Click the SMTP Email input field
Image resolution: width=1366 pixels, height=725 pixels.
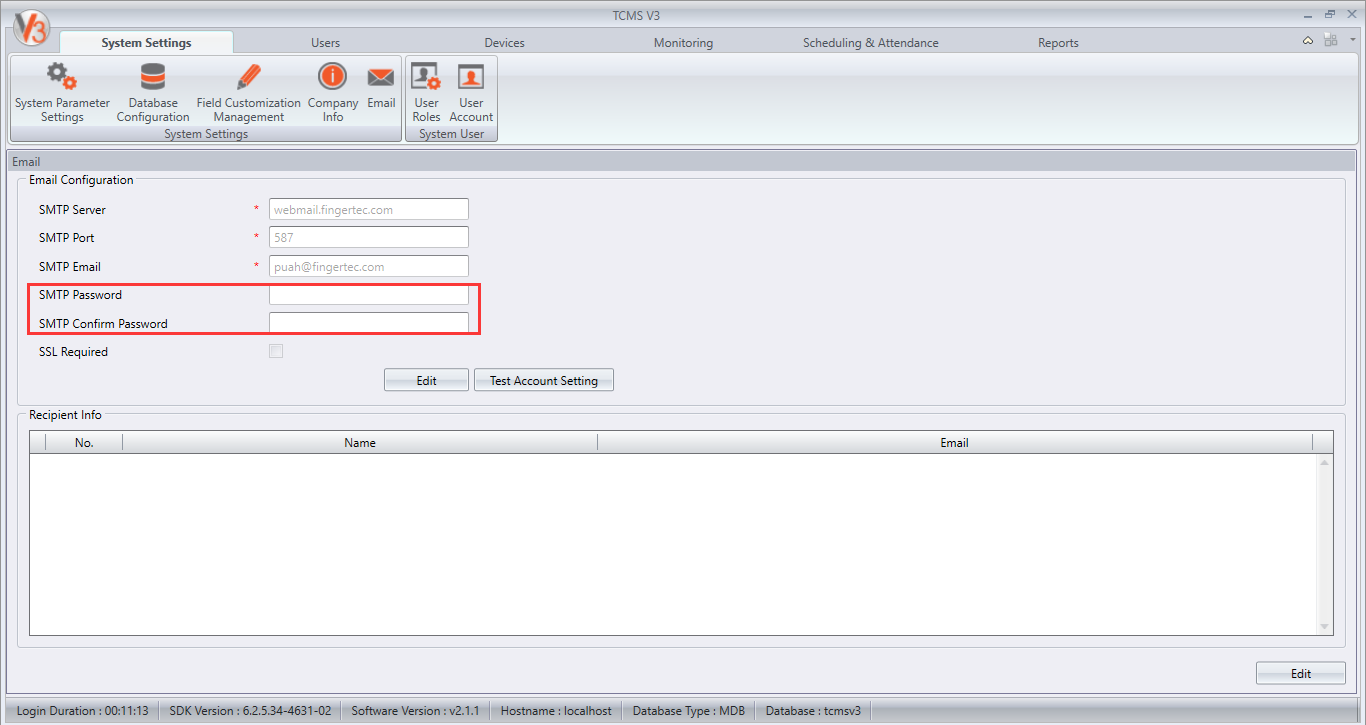[368, 266]
